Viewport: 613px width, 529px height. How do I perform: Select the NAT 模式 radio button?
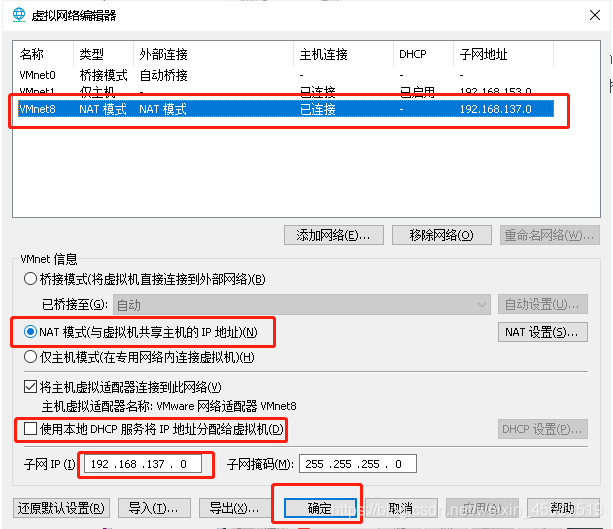pyautogui.click(x=30, y=332)
